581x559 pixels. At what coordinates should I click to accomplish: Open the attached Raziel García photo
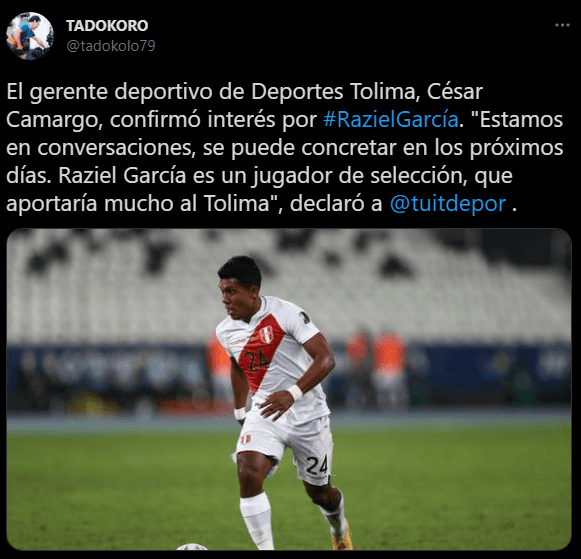point(289,389)
